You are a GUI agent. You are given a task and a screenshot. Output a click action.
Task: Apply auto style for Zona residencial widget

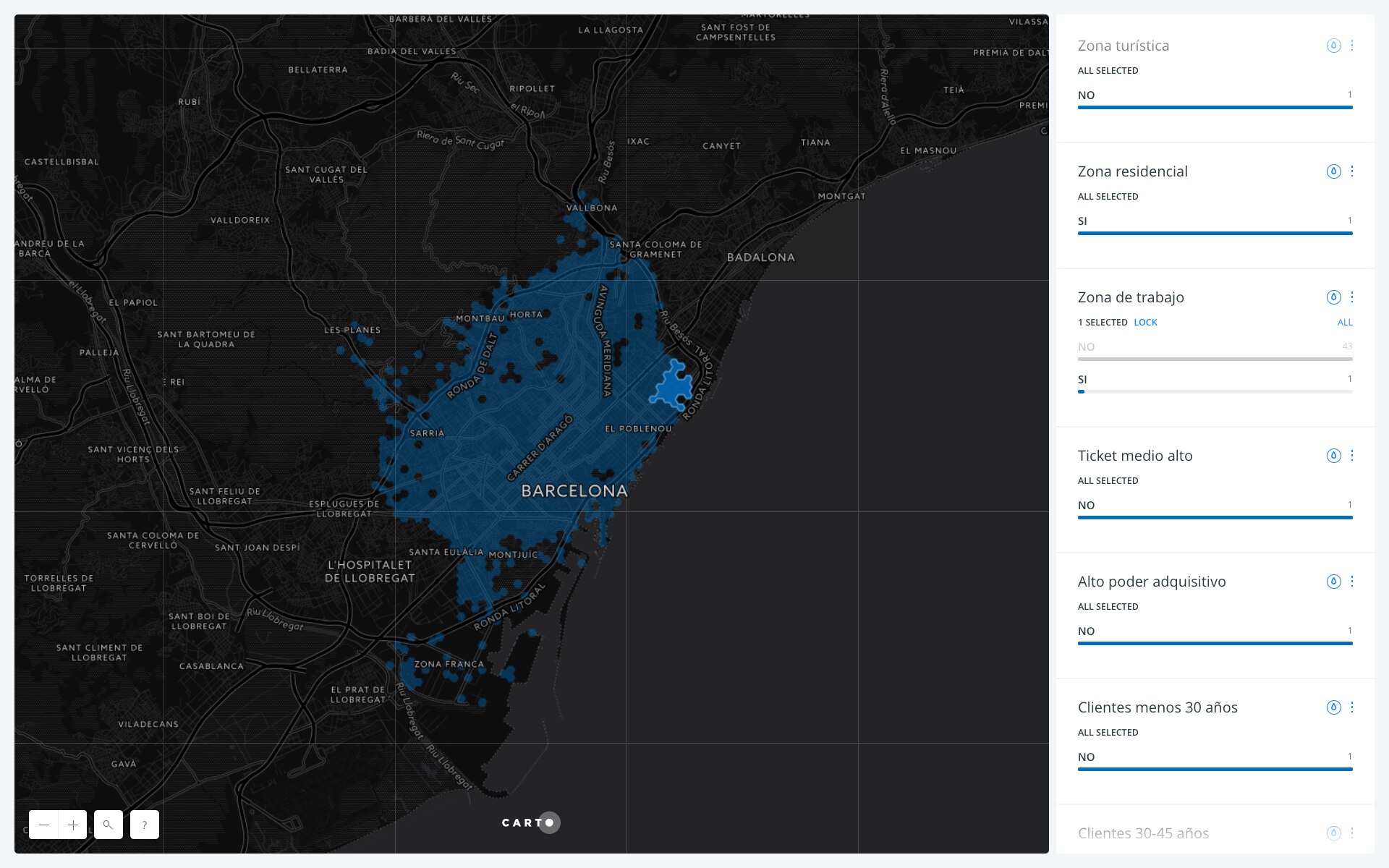coord(1333,171)
